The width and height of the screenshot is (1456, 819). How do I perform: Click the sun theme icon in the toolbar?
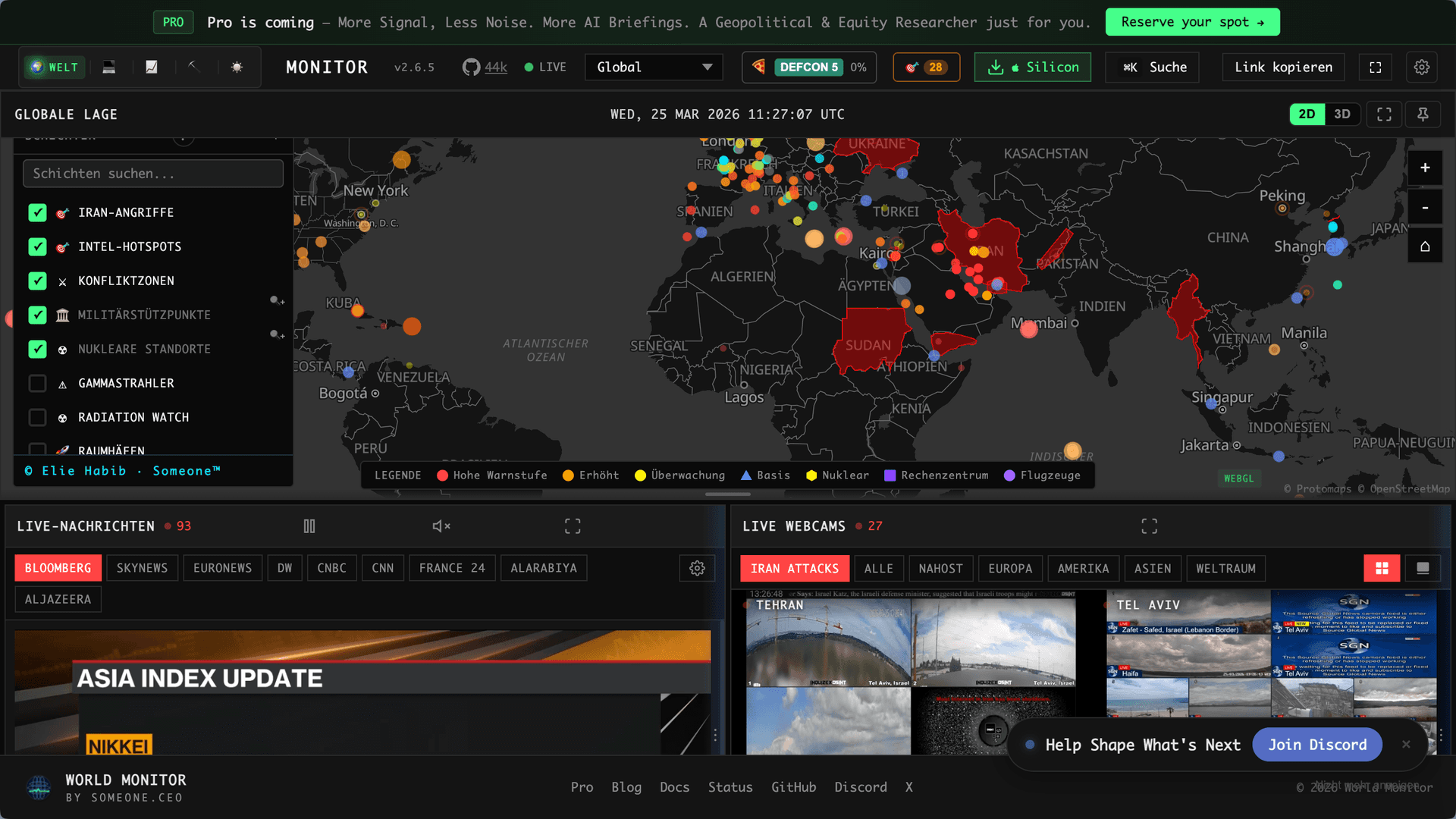coord(237,67)
